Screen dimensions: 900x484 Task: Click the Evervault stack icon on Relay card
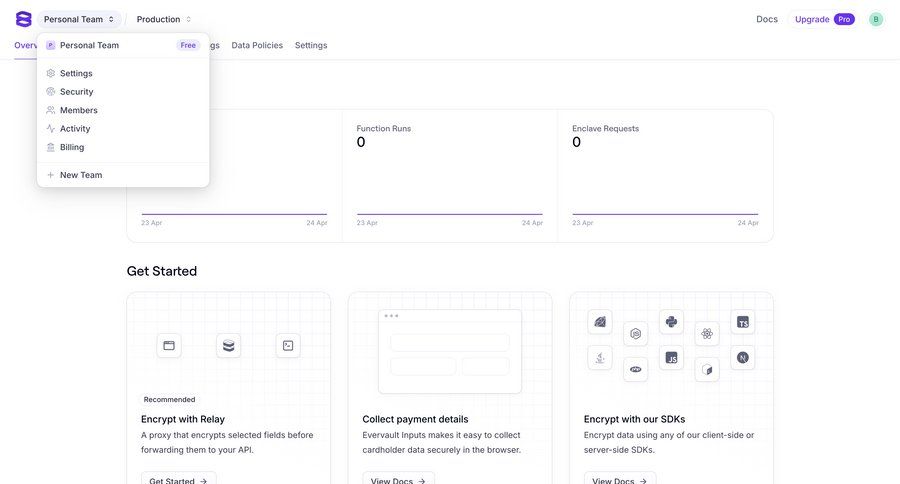click(x=228, y=346)
